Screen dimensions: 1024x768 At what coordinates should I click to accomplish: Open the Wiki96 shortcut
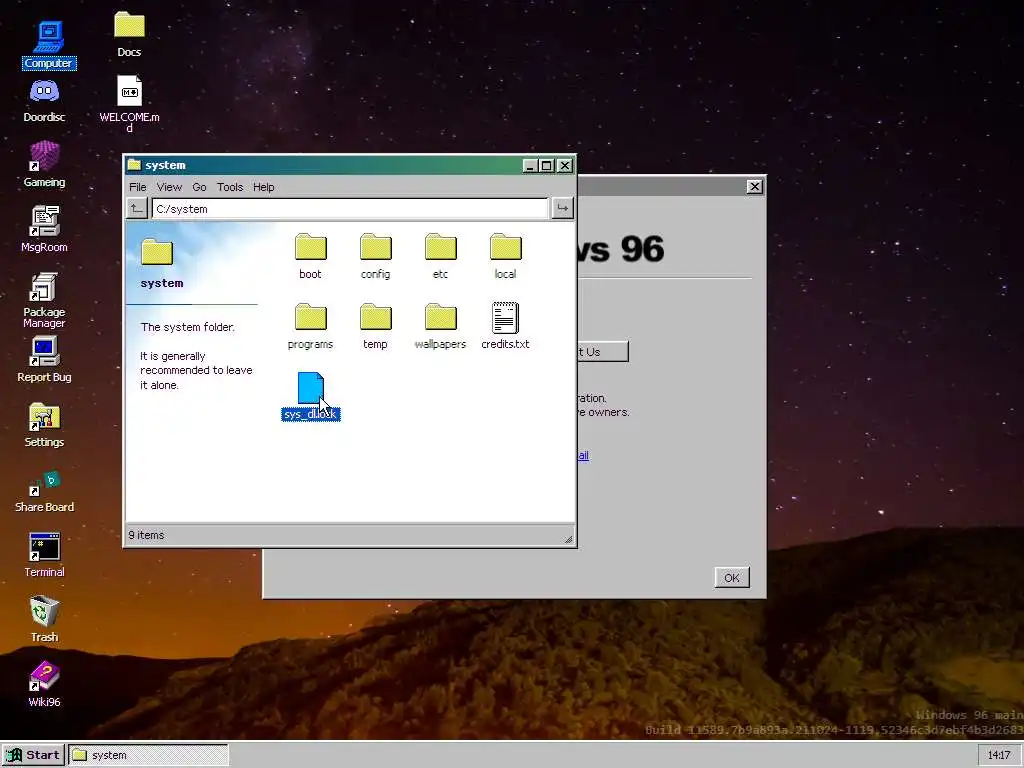point(44,684)
